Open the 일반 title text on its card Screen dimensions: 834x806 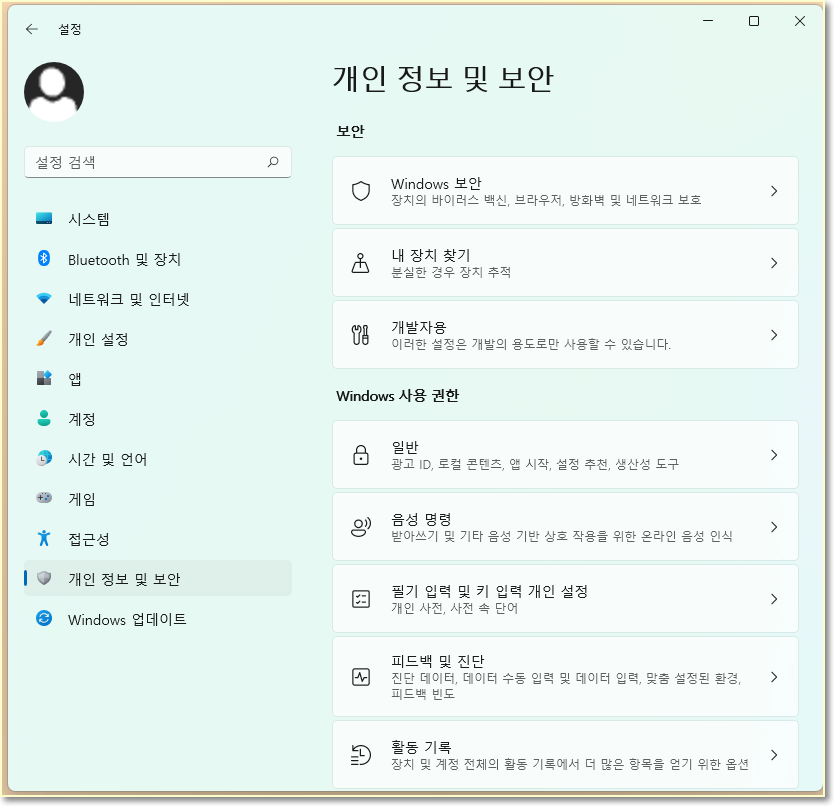coord(405,447)
